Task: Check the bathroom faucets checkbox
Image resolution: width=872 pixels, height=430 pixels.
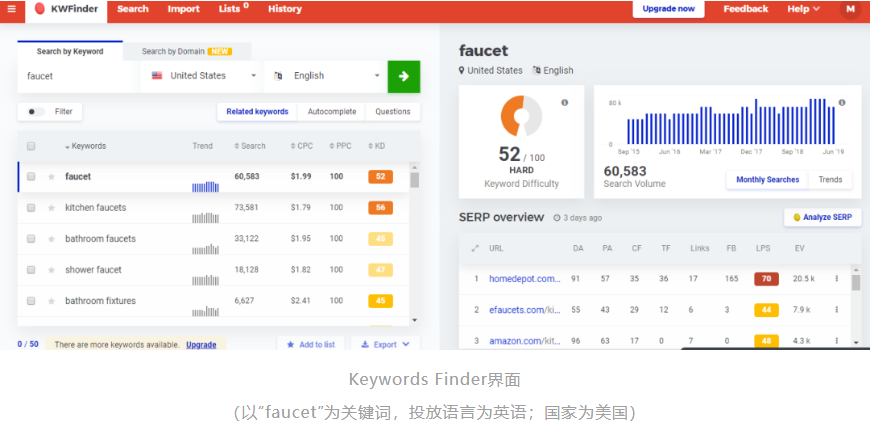Action: pos(31,239)
